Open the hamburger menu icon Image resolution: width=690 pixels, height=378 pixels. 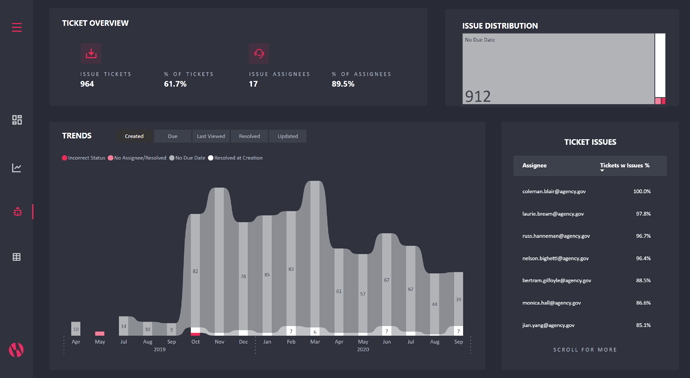pyautogui.click(x=17, y=28)
